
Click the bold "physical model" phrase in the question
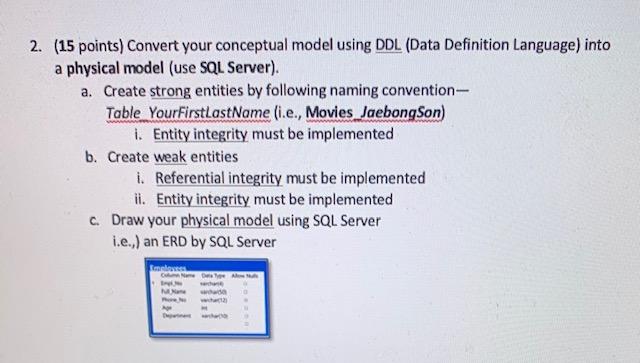(115, 68)
